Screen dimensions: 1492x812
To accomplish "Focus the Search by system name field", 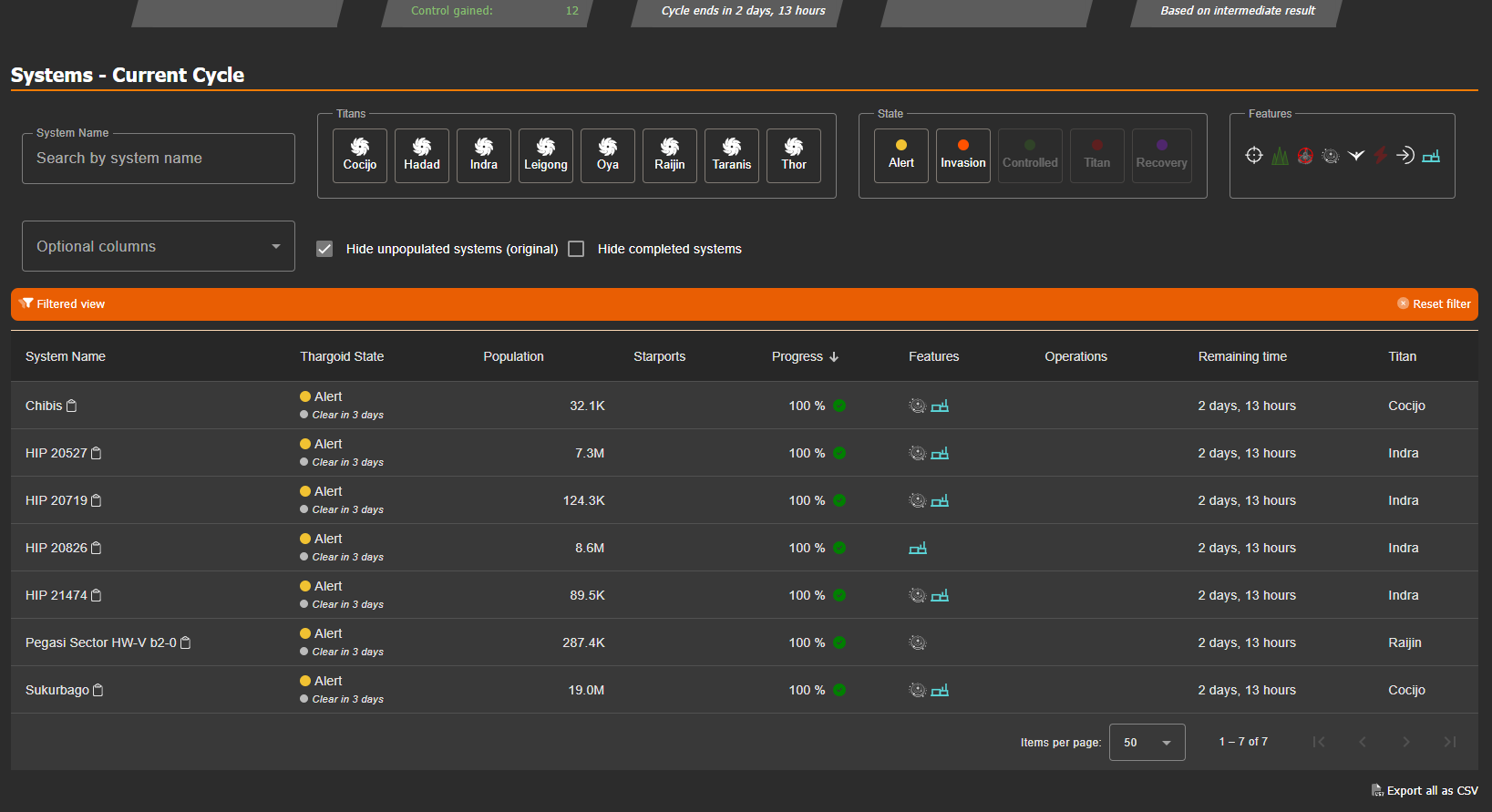I will (x=159, y=159).
